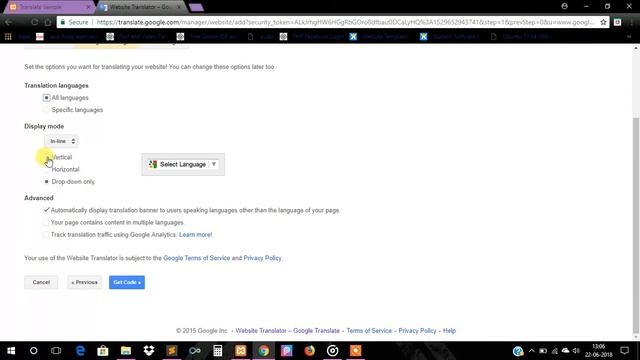Launch Microsoft Edge from taskbar

coord(80,351)
